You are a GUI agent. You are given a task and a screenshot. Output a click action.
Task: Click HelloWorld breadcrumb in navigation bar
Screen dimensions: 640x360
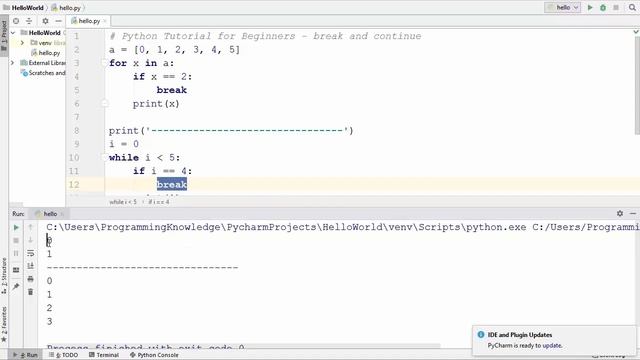[x=24, y=7]
